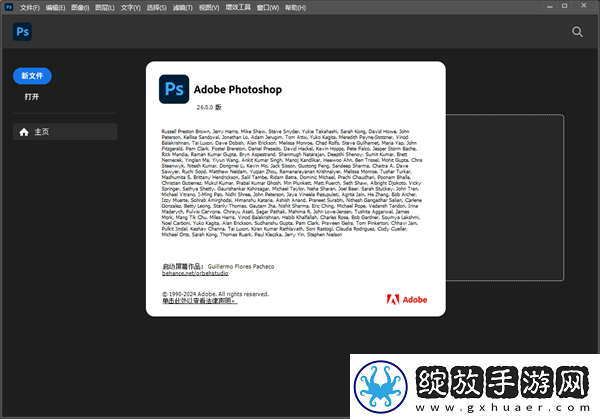Minimize the Photoshop window

coord(550,6)
